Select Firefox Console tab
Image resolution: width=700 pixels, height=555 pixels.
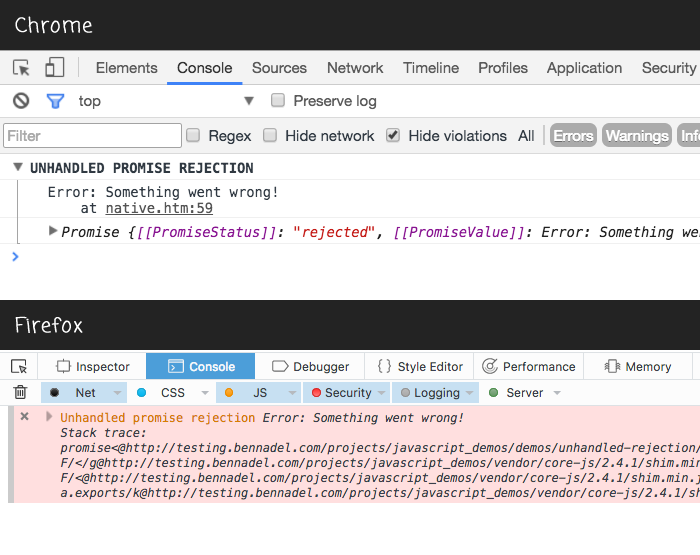point(200,367)
